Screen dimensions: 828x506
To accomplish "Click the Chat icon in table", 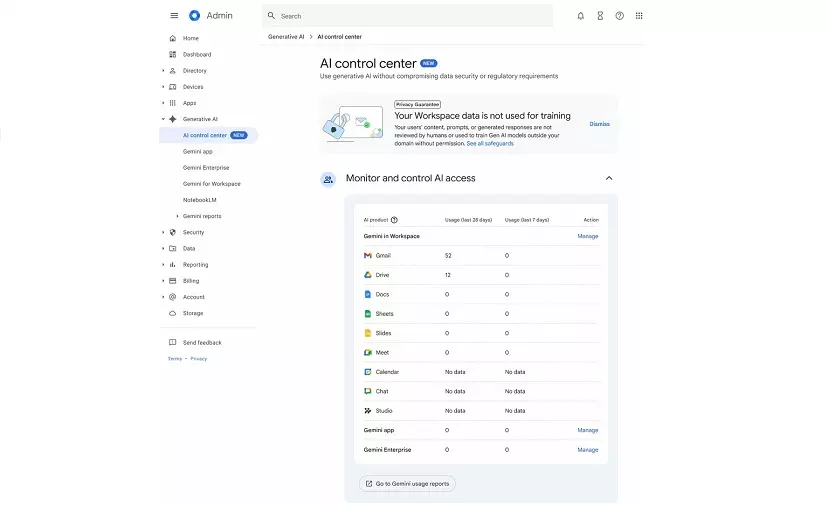I will point(368,391).
